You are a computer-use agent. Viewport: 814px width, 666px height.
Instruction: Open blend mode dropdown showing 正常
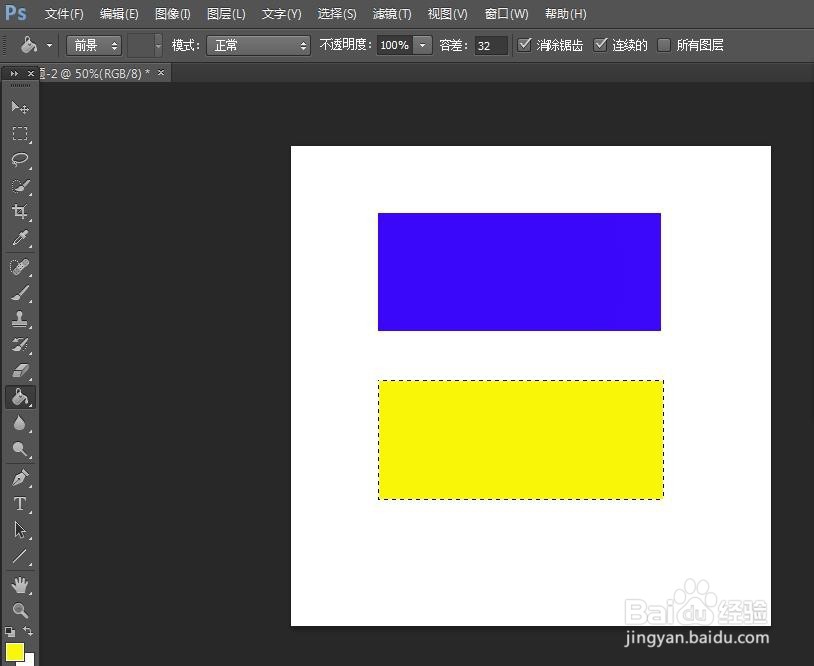259,46
